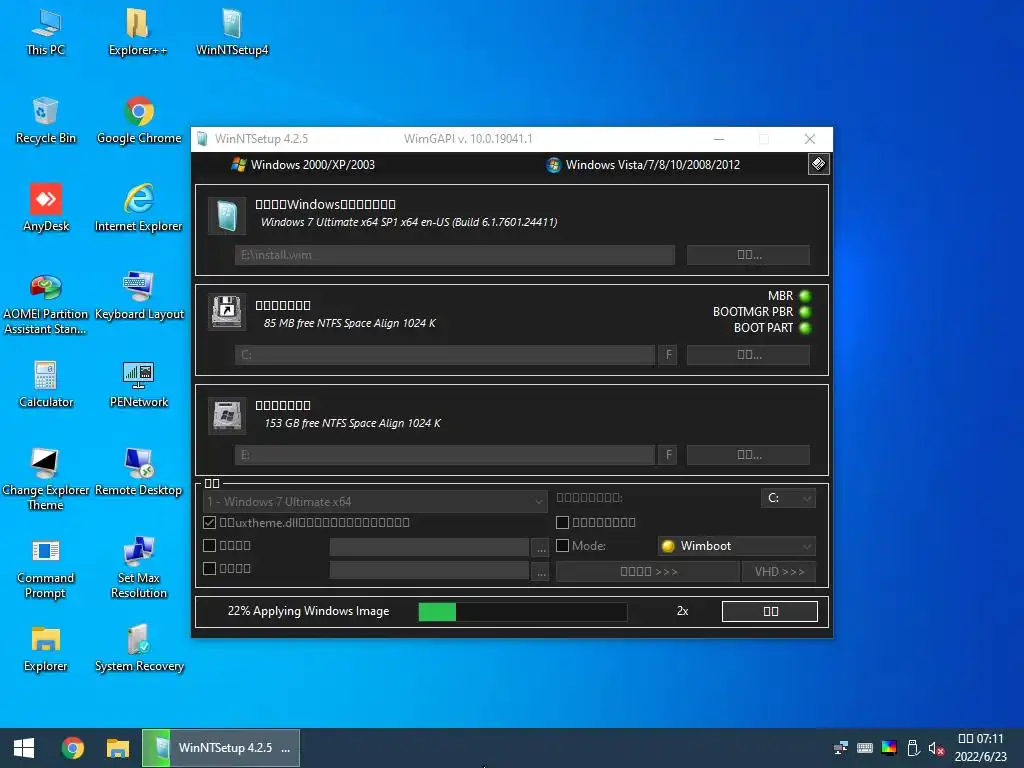Open the AnyDesk desktop icon
The image size is (1024, 768).
[x=46, y=208]
